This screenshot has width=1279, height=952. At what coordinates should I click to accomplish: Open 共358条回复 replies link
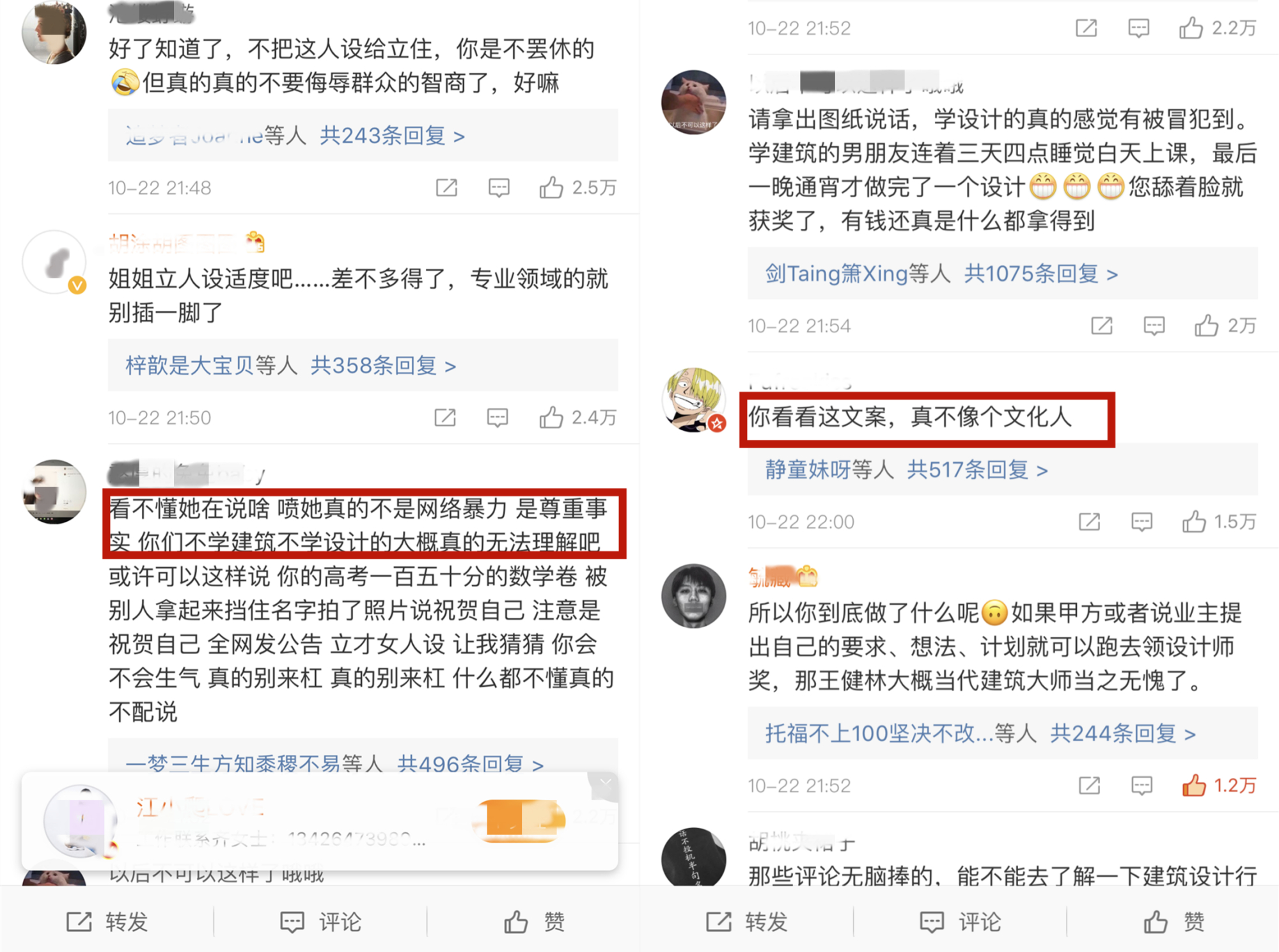pyautogui.click(x=383, y=366)
